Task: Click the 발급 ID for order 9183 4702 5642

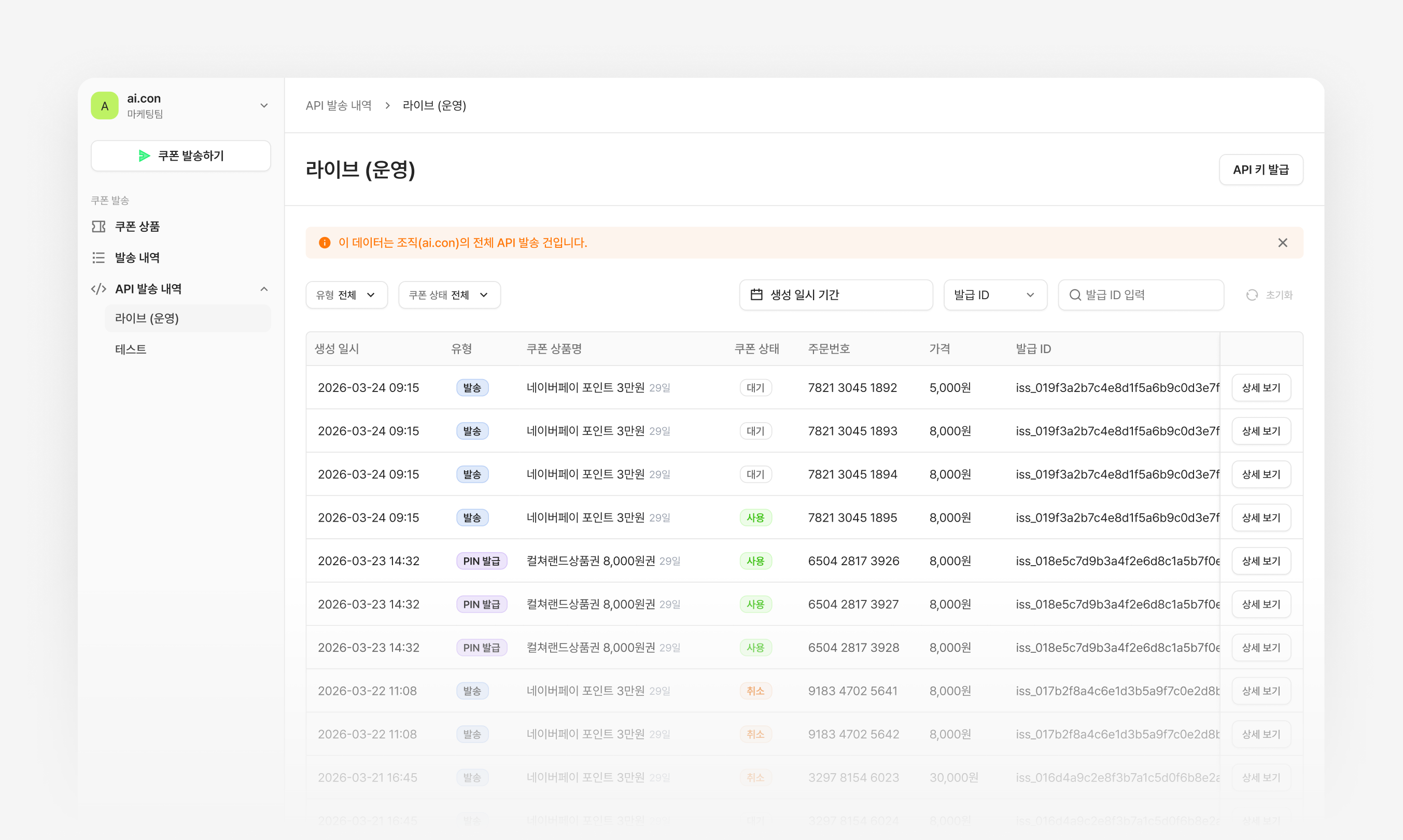Action: [x=1118, y=734]
